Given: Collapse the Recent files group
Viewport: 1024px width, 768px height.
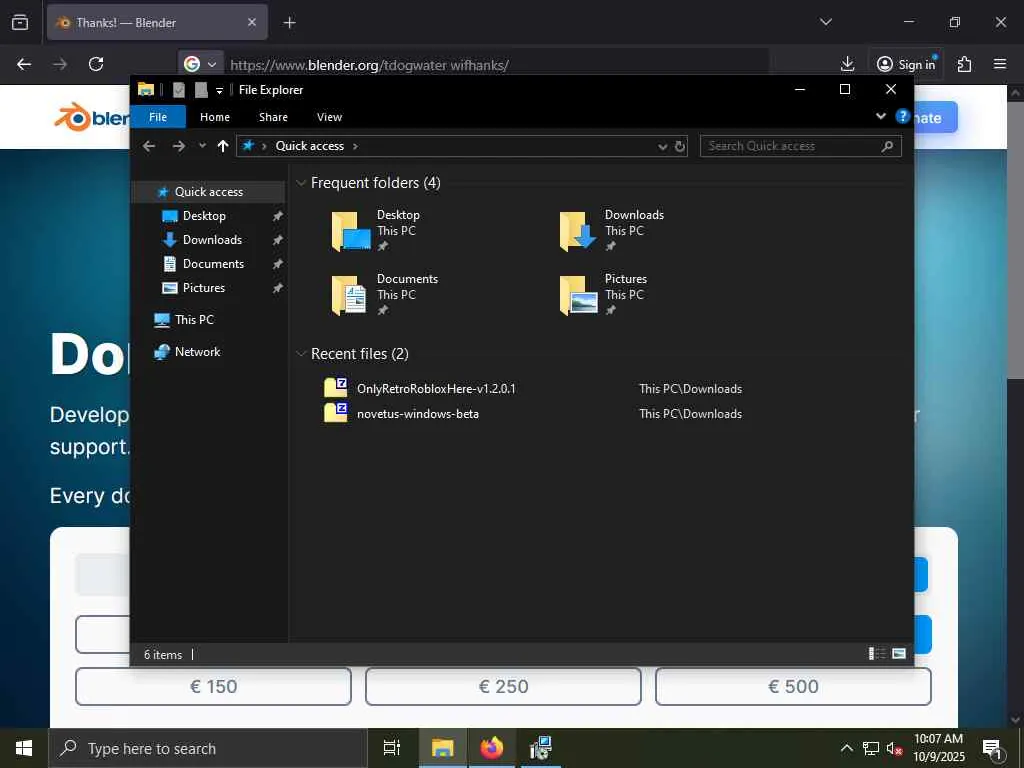Looking at the screenshot, I should (301, 354).
